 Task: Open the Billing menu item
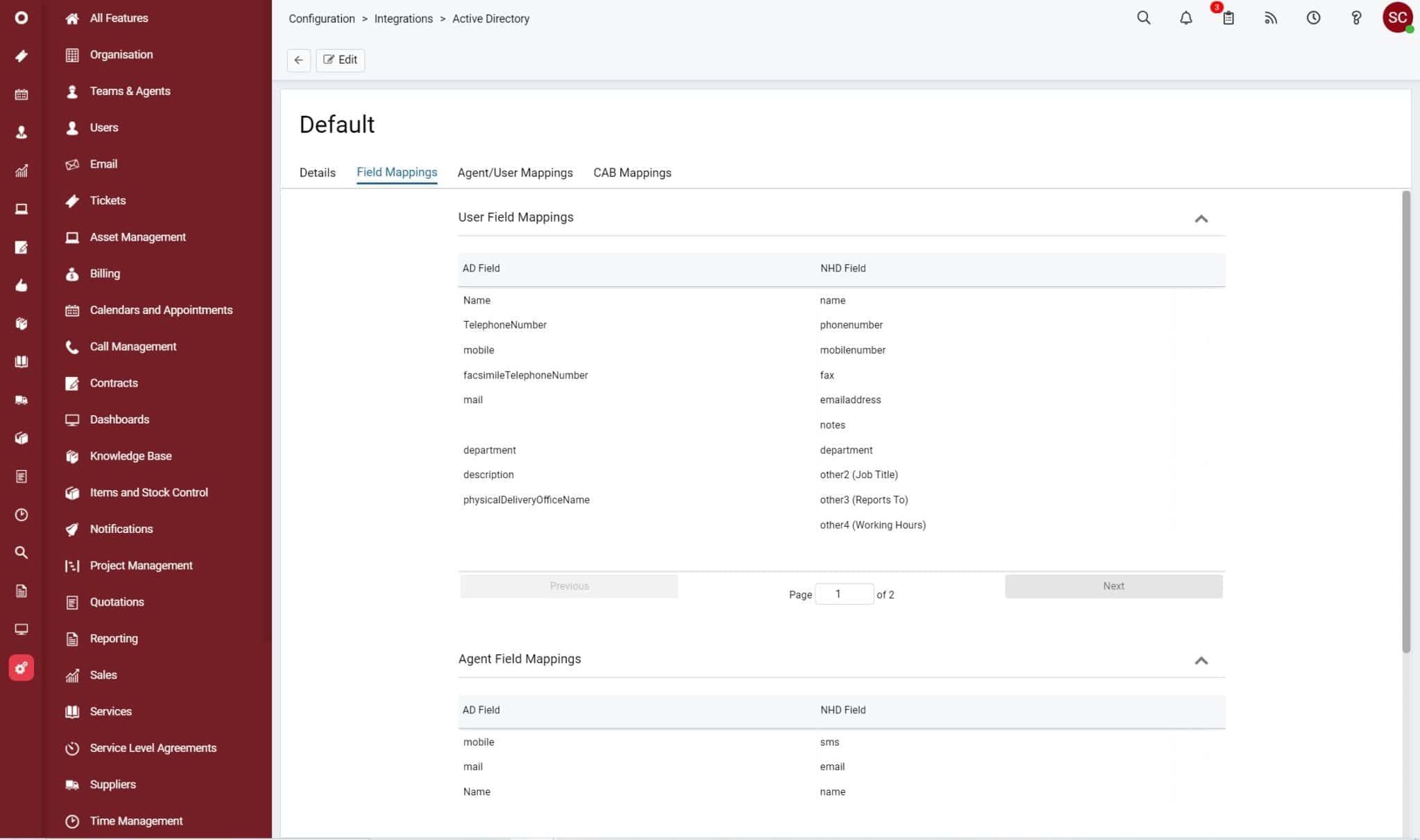click(x=105, y=274)
